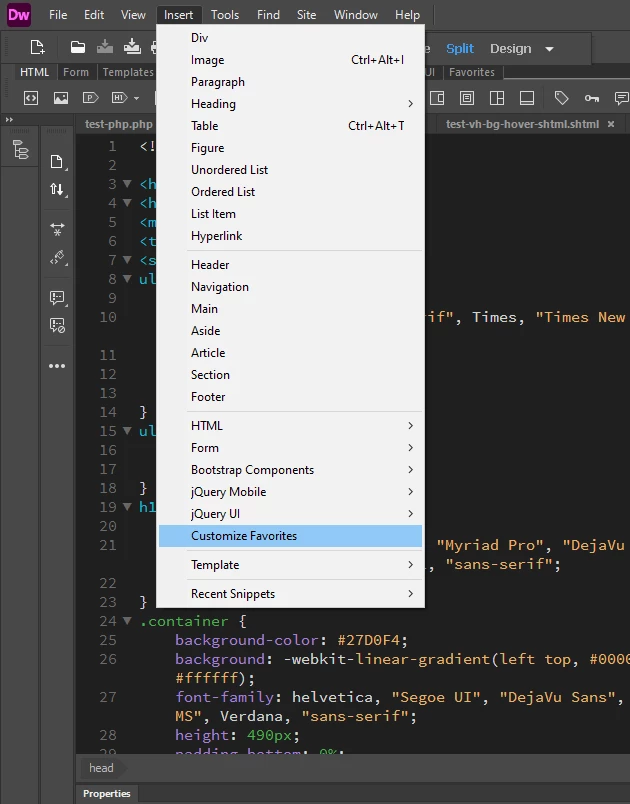This screenshot has height=804, width=630.
Task: Open the Edit menu
Action: tap(94, 15)
